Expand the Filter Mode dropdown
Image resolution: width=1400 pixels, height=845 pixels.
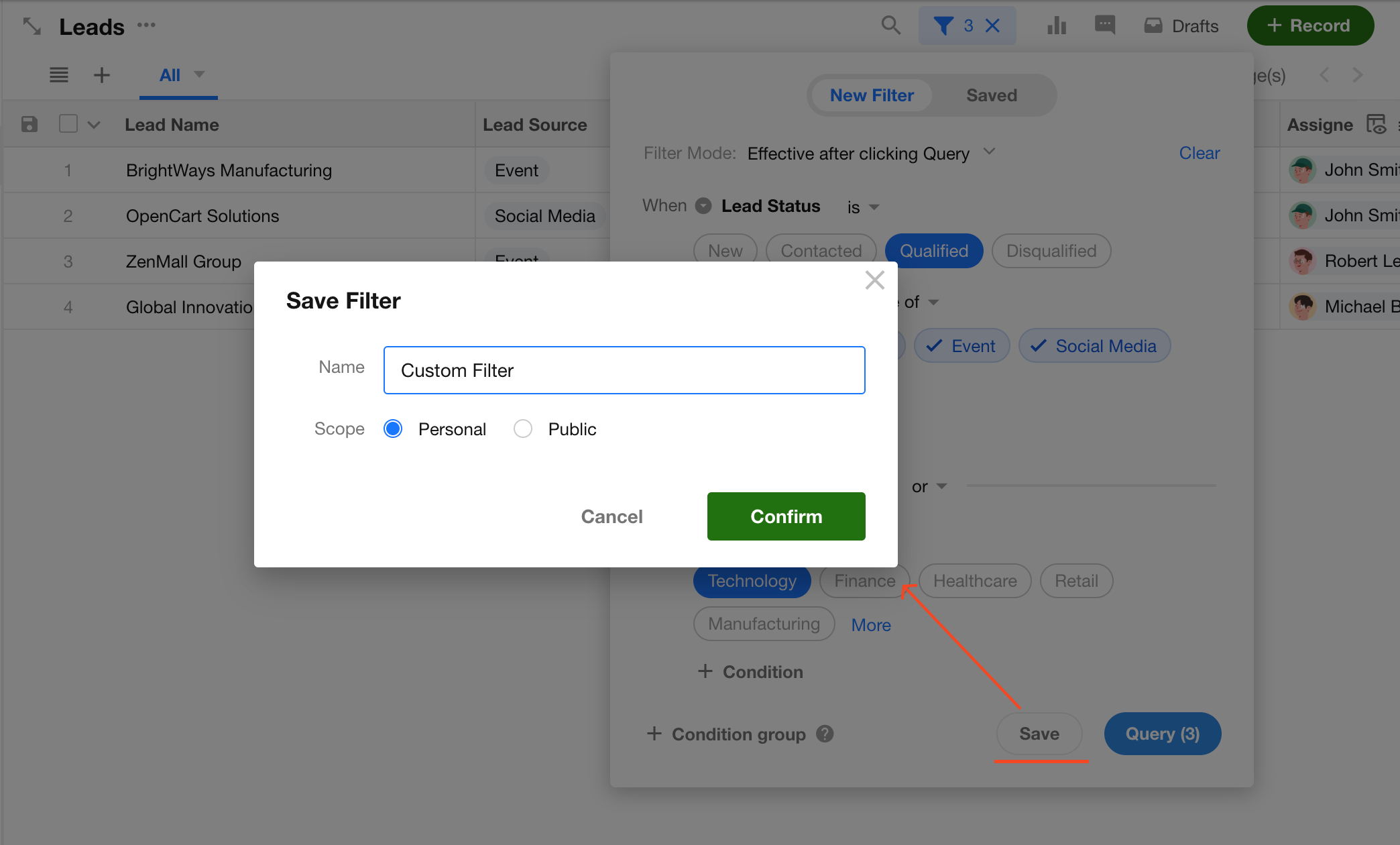coord(989,152)
